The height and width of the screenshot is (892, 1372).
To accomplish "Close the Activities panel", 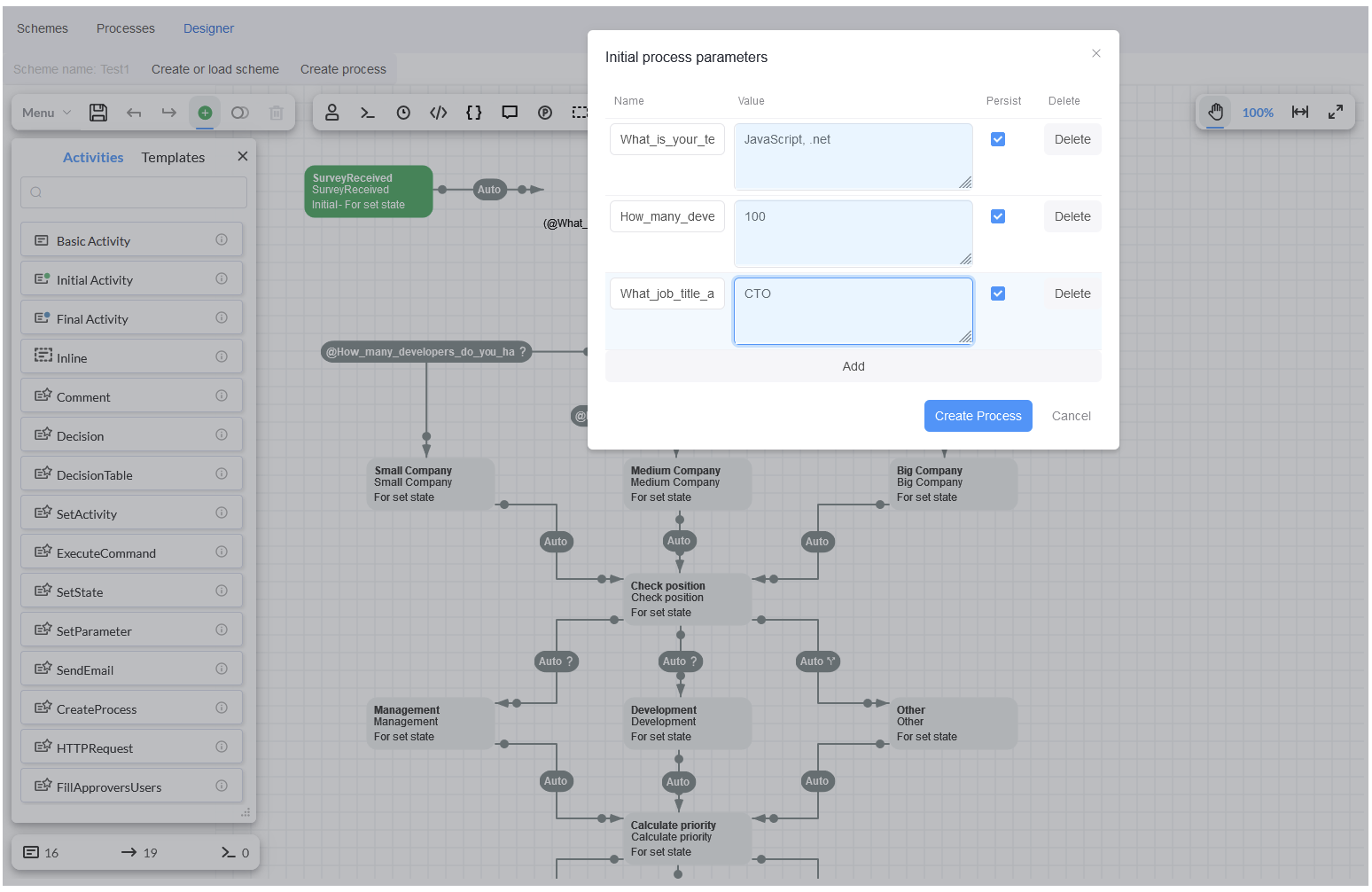I will tap(243, 156).
